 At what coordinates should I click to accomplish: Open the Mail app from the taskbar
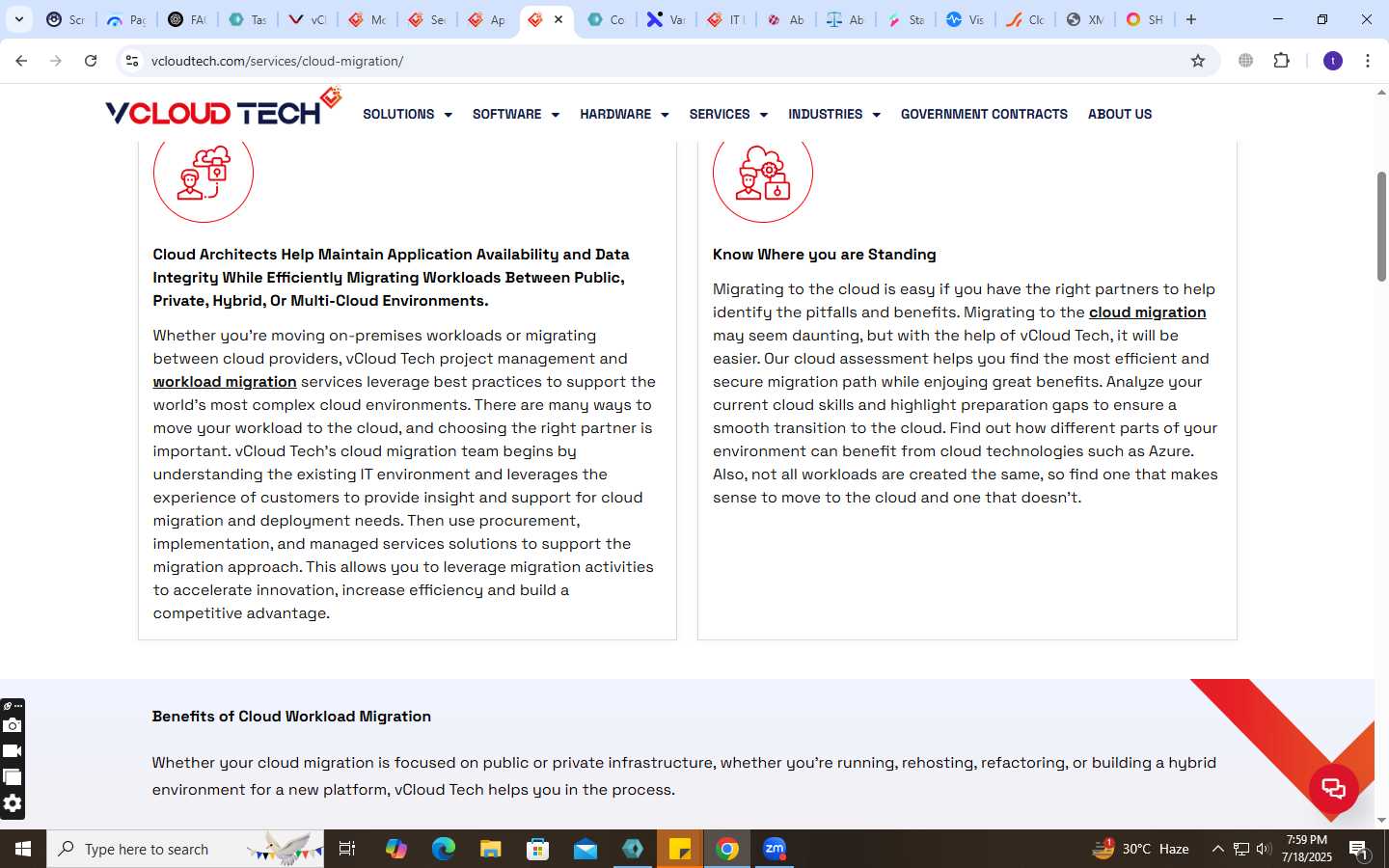point(586,849)
